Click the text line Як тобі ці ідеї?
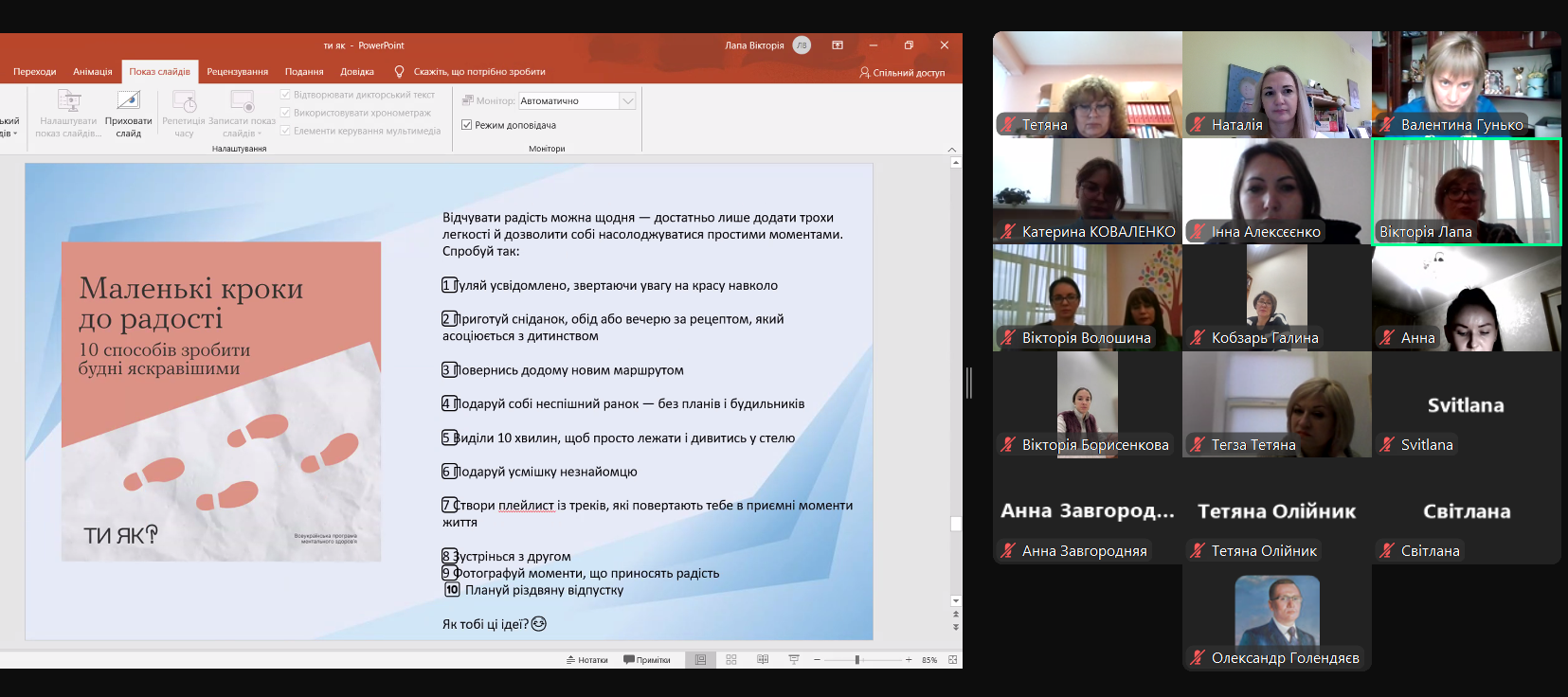 pos(494,624)
